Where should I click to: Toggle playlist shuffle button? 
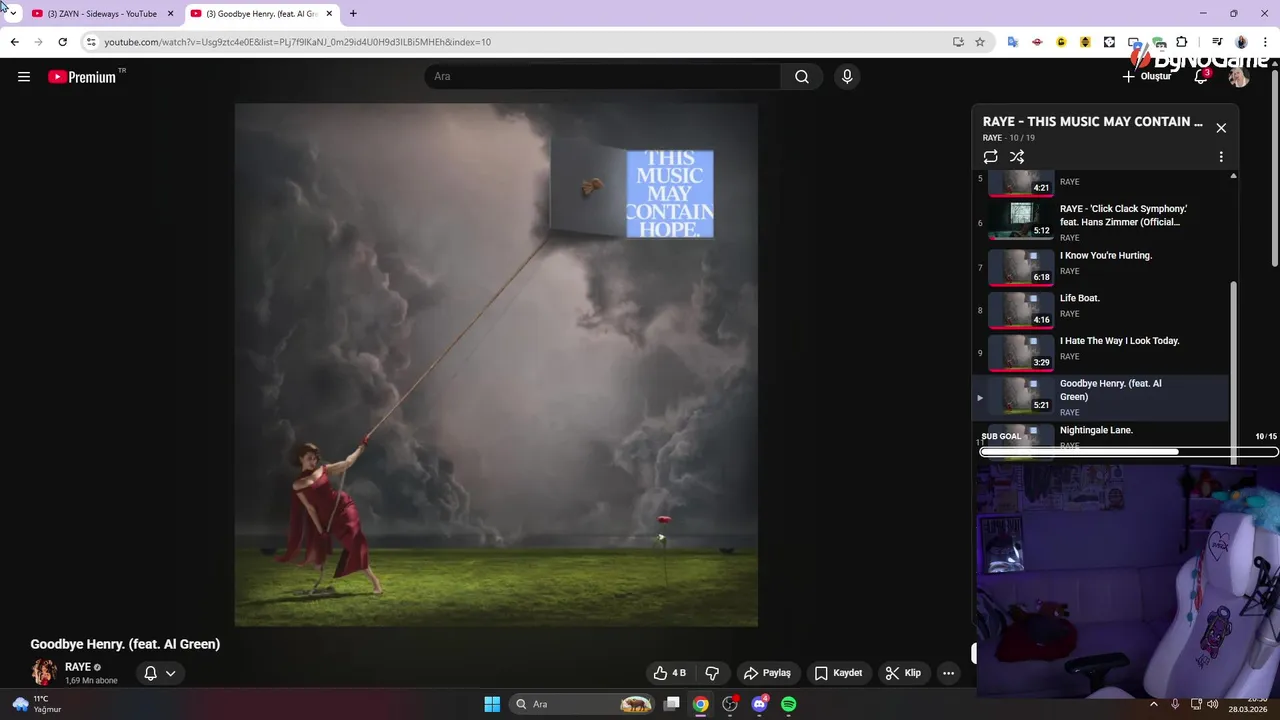(x=1017, y=157)
